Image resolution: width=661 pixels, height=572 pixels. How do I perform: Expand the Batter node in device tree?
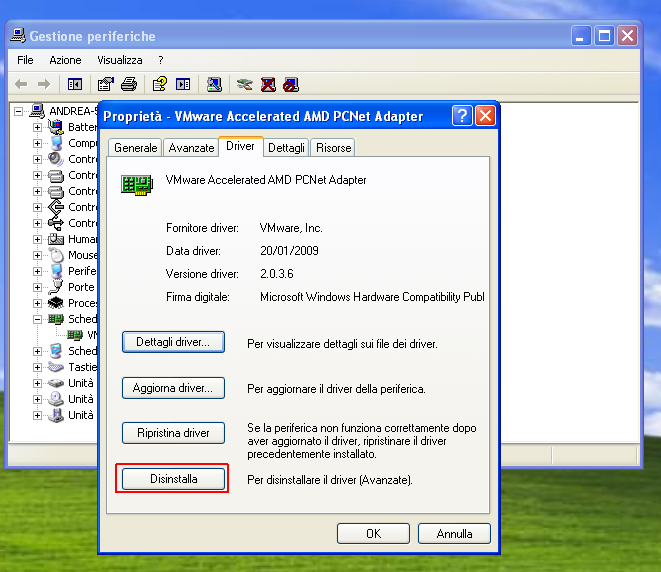[x=37, y=127]
